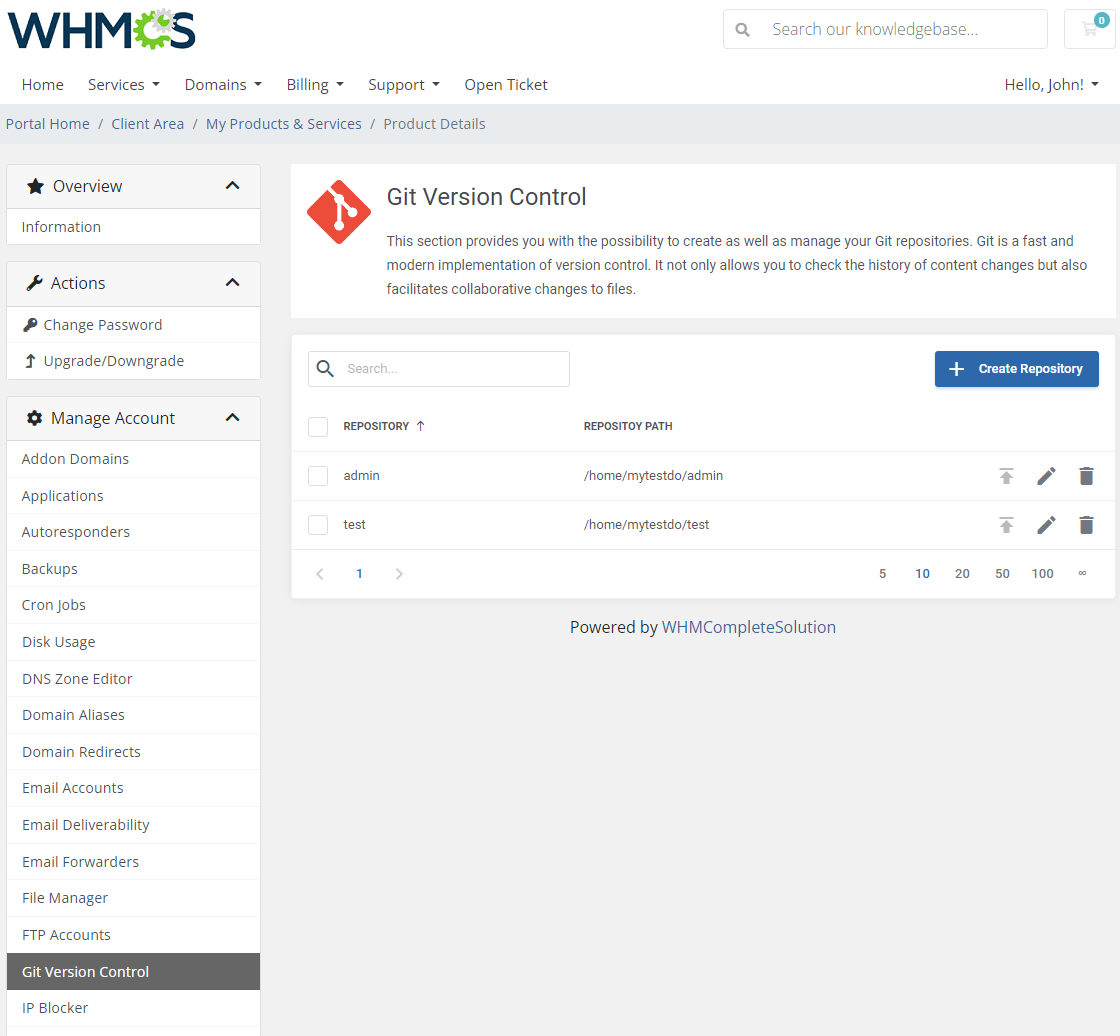This screenshot has height=1036, width=1120.
Task: Follow My Products & Services breadcrumb
Action: [284, 124]
